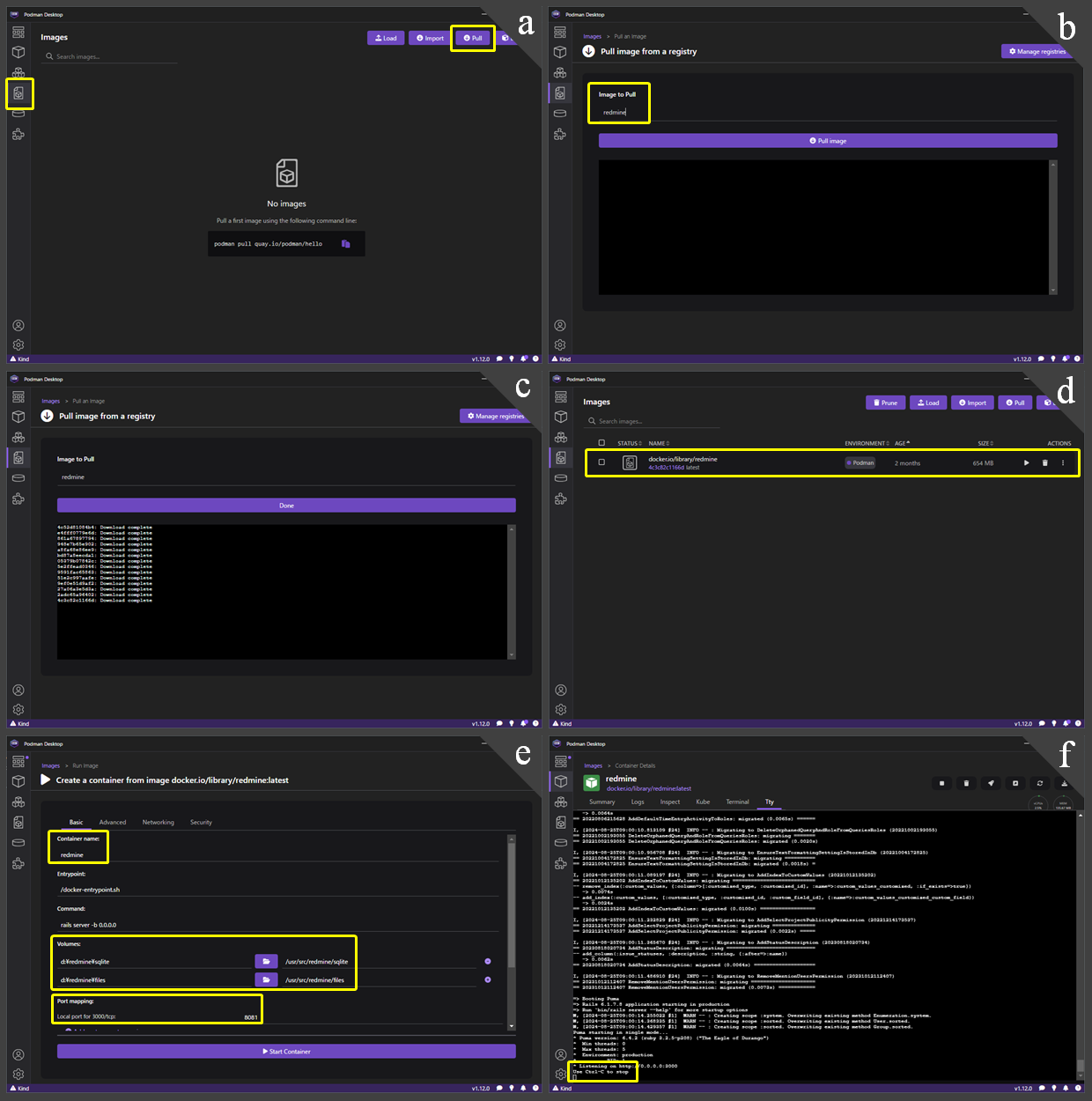Screen dimensions: 1092x1101
Task: Click the Start Container button
Action: tap(286, 1051)
